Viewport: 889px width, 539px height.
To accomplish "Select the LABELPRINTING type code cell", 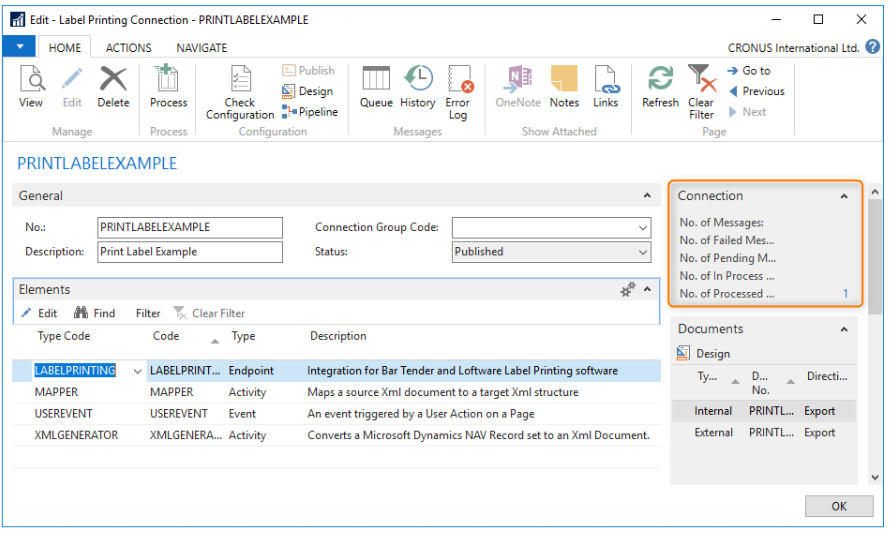I will point(75,371).
